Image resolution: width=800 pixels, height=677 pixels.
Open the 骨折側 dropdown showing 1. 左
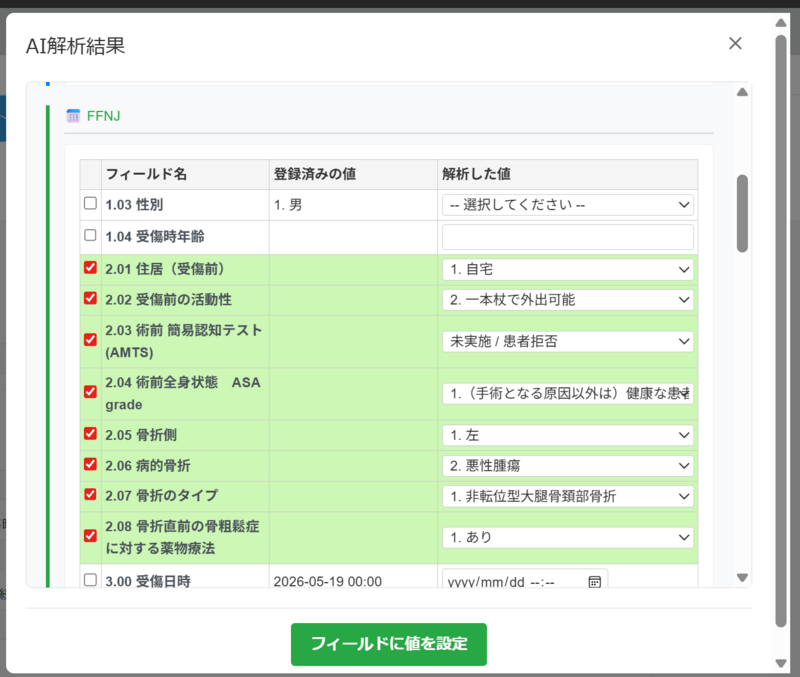pos(568,435)
